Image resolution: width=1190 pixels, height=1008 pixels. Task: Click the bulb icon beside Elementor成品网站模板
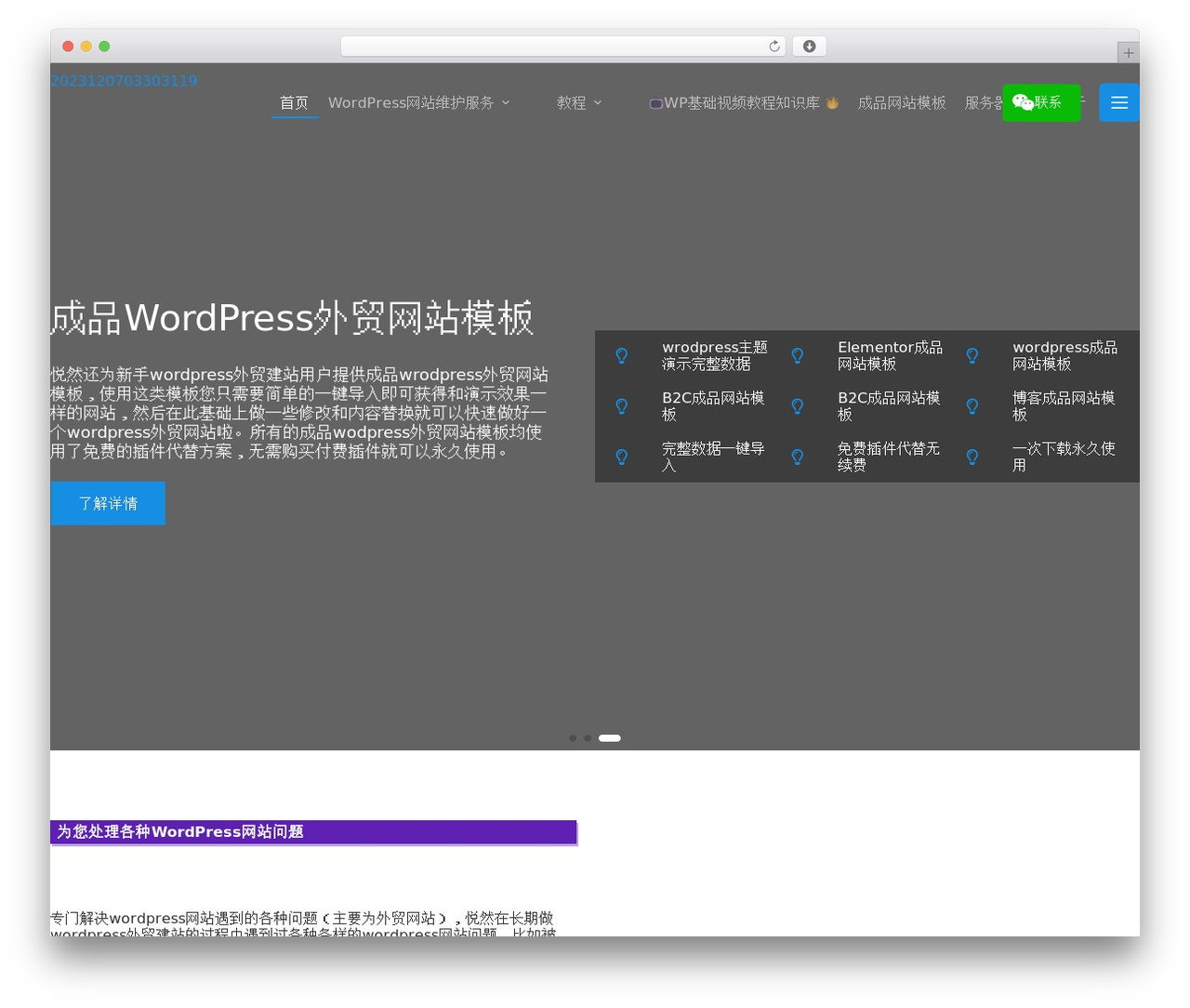(797, 355)
